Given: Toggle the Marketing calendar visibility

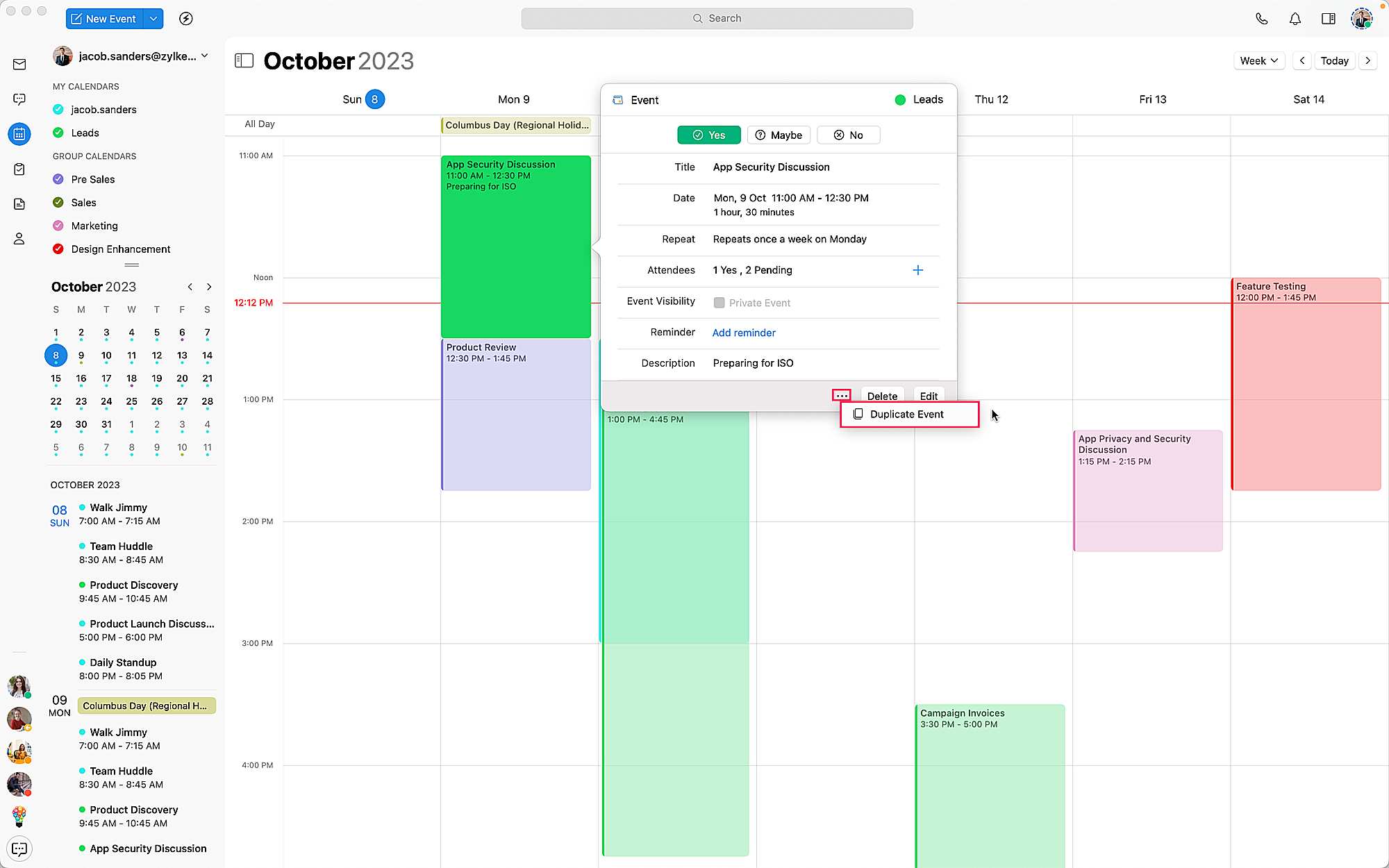Looking at the screenshot, I should click(58, 226).
